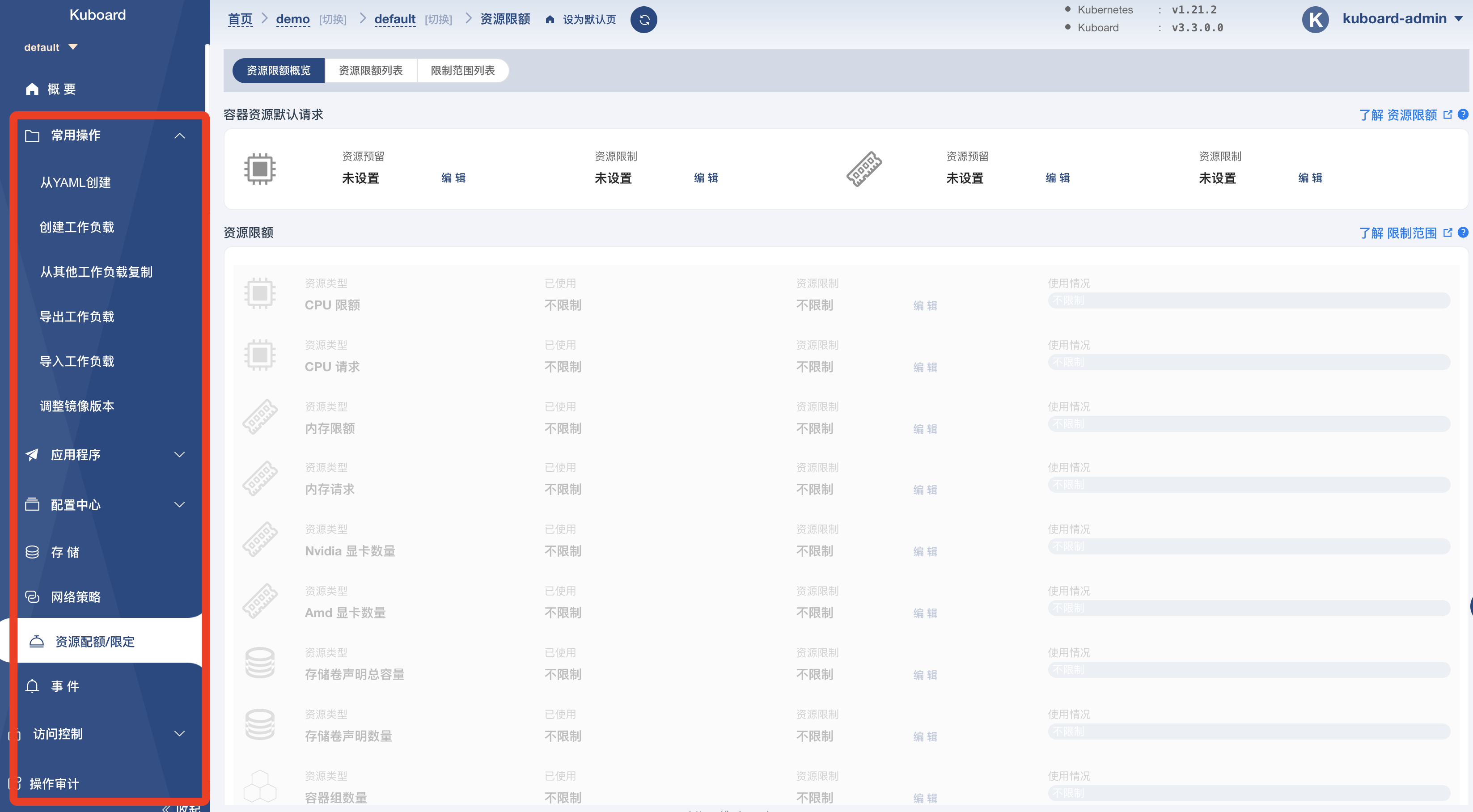Viewport: 1473px width, 812px height.
Task: Click 编辑 in the 内存请求 row
Action: [925, 490]
